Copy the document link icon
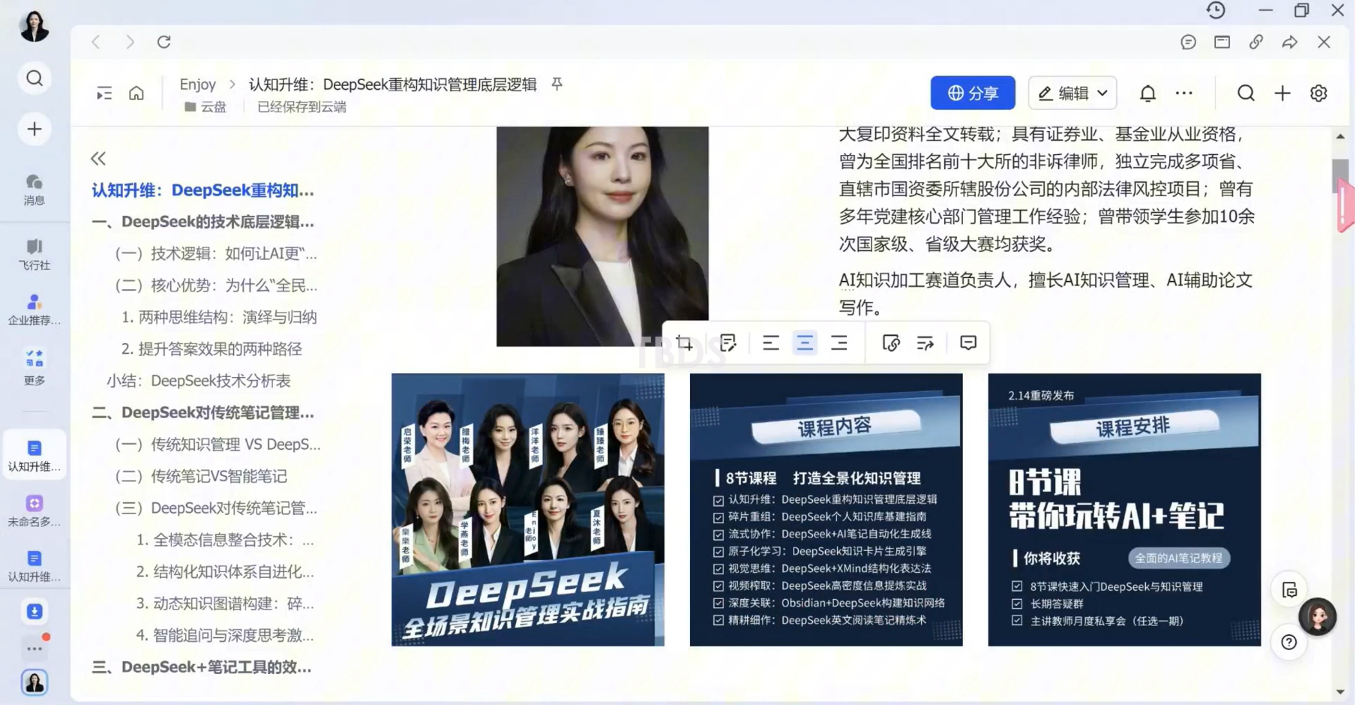The height and width of the screenshot is (705, 1355). coord(1256,42)
